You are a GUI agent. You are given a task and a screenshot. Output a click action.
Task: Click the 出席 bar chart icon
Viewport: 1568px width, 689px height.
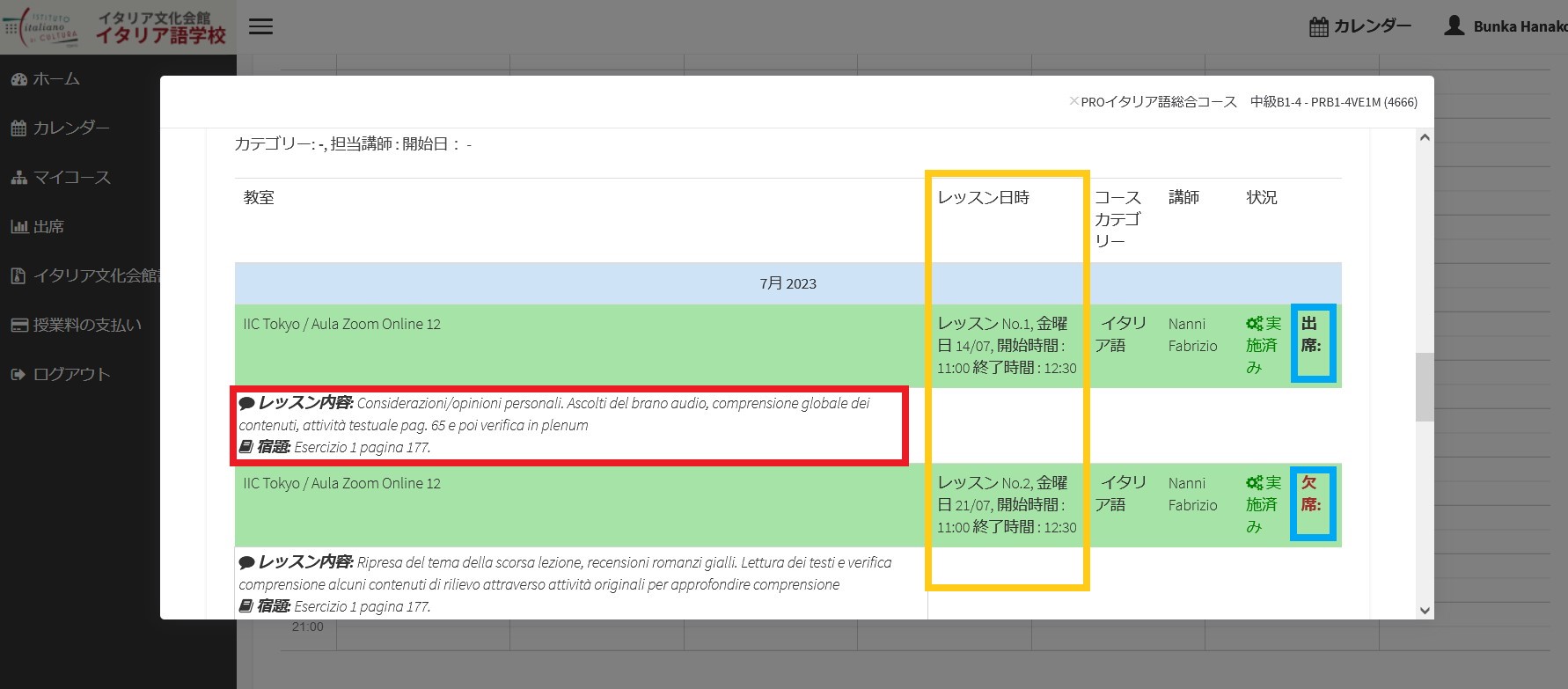click(x=19, y=227)
